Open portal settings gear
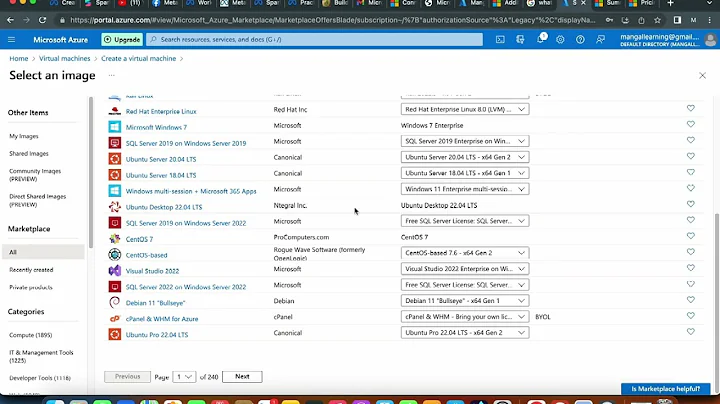The image size is (720, 404). click(560, 39)
